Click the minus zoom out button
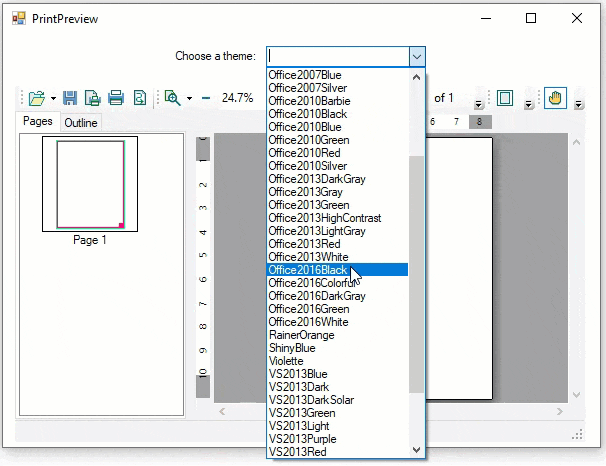Viewport: 606px width, 466px height. pos(205,98)
